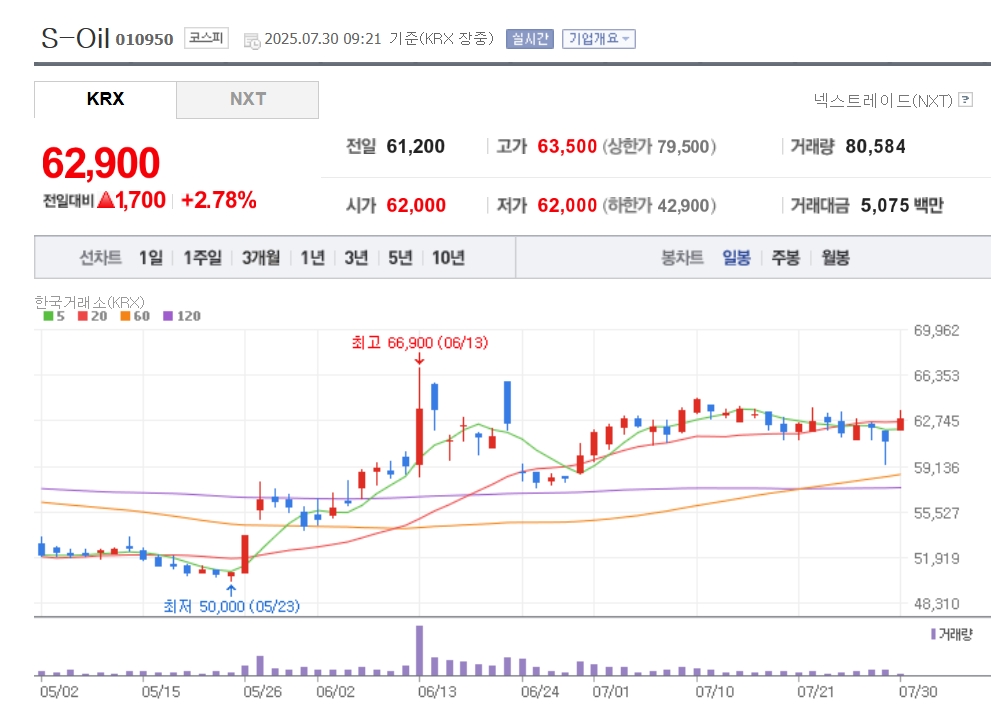
Task: Select the 월봉 monthly candle chart
Action: (x=836, y=258)
